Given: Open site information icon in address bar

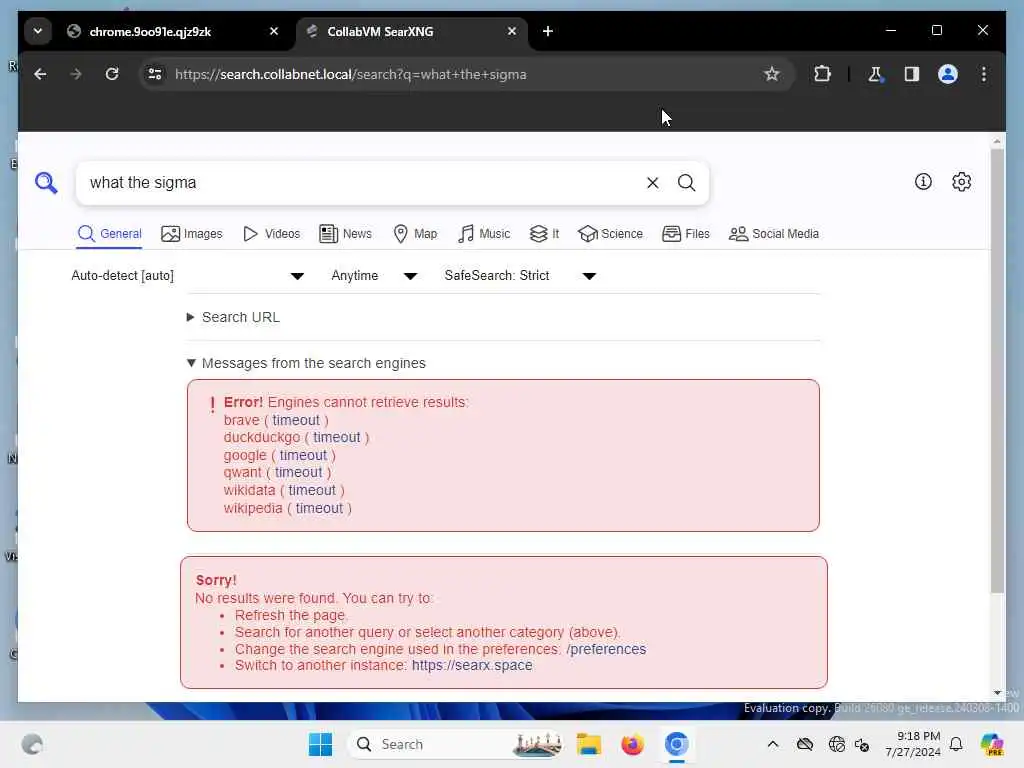Looking at the screenshot, I should tap(155, 74).
